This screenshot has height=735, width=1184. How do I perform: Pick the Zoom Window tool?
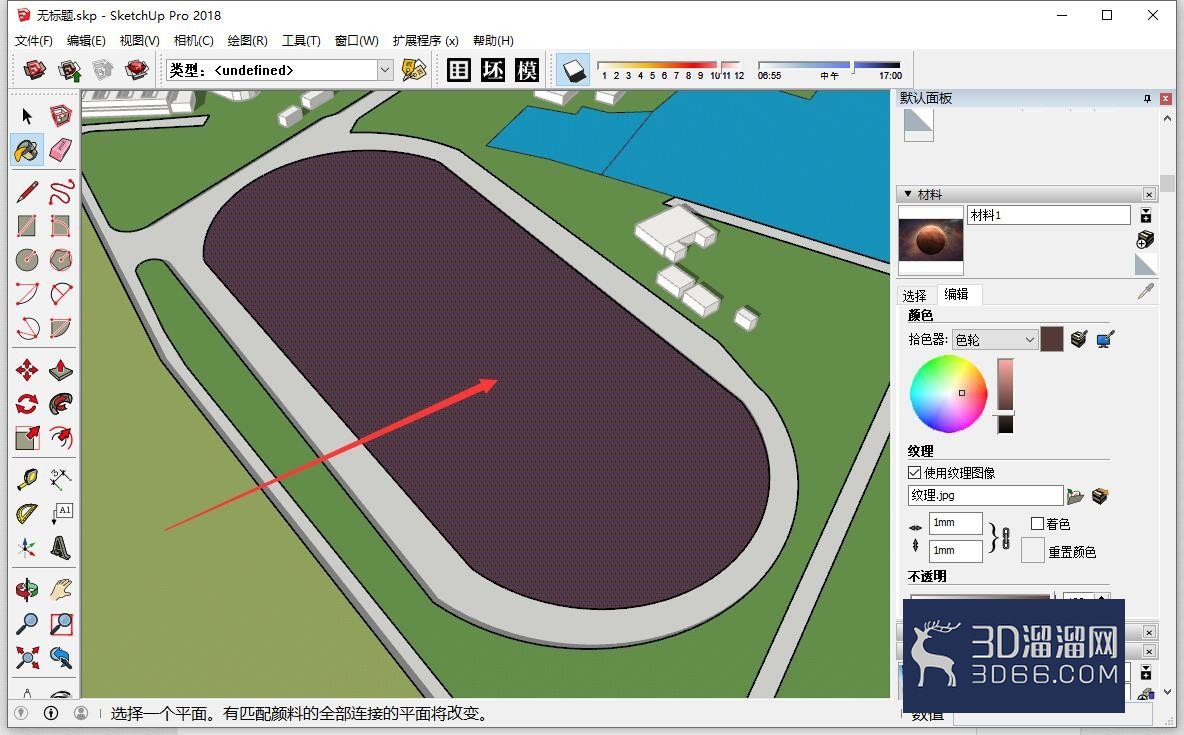point(60,624)
